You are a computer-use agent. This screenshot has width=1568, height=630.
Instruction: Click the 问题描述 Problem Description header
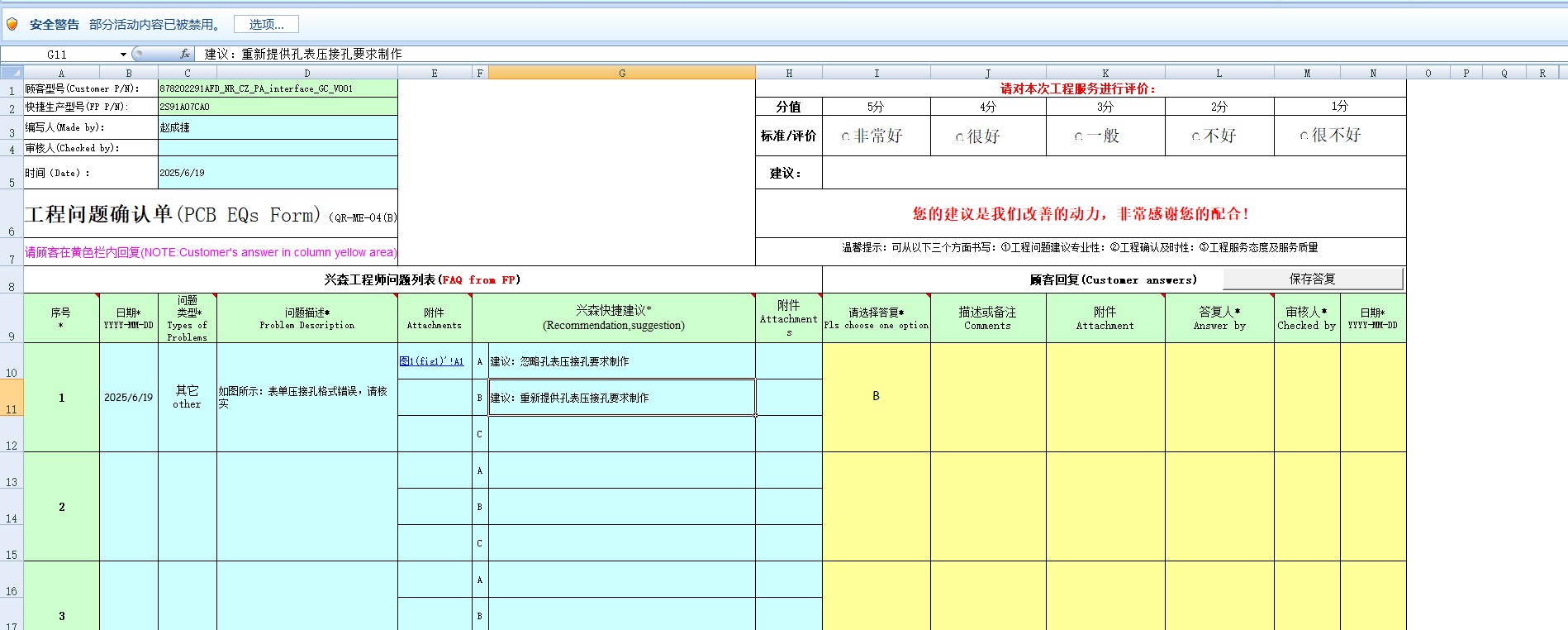coord(307,318)
